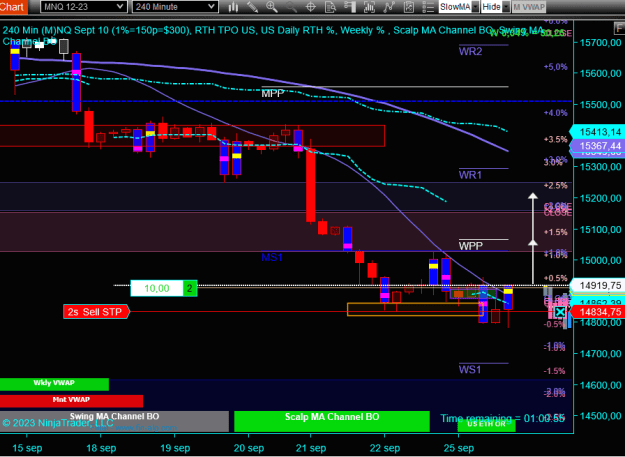The height and width of the screenshot is (457, 625).
Task: Open the 240 Minute interval dropdown
Action: point(175,7)
